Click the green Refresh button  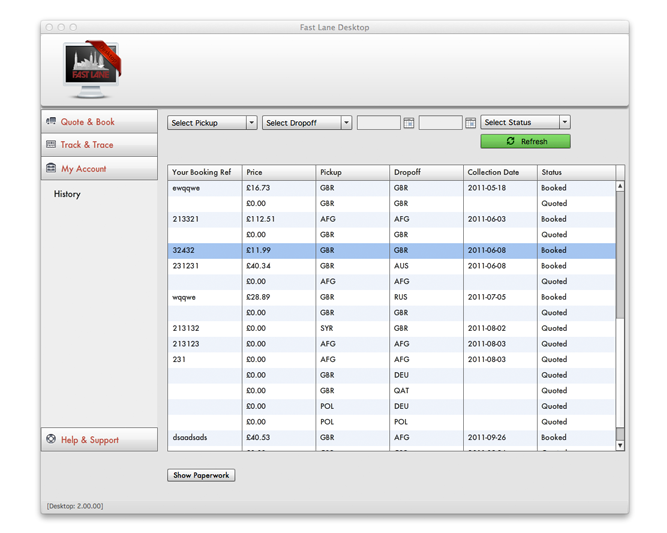(x=525, y=141)
